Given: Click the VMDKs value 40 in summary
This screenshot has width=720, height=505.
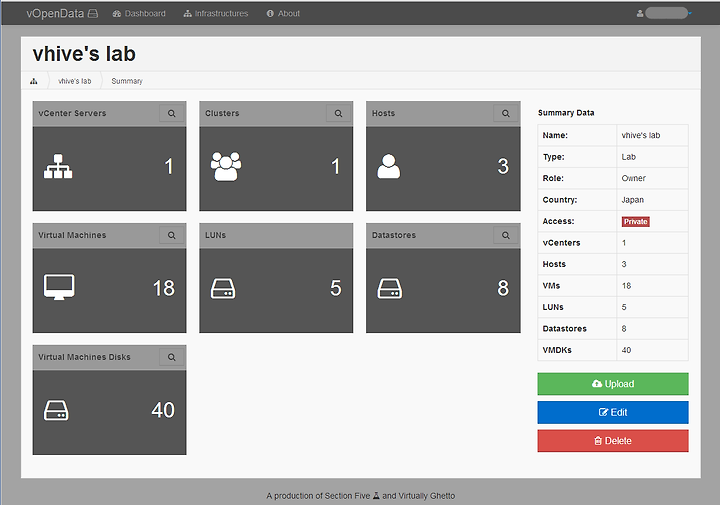Looking at the screenshot, I should tap(626, 350).
